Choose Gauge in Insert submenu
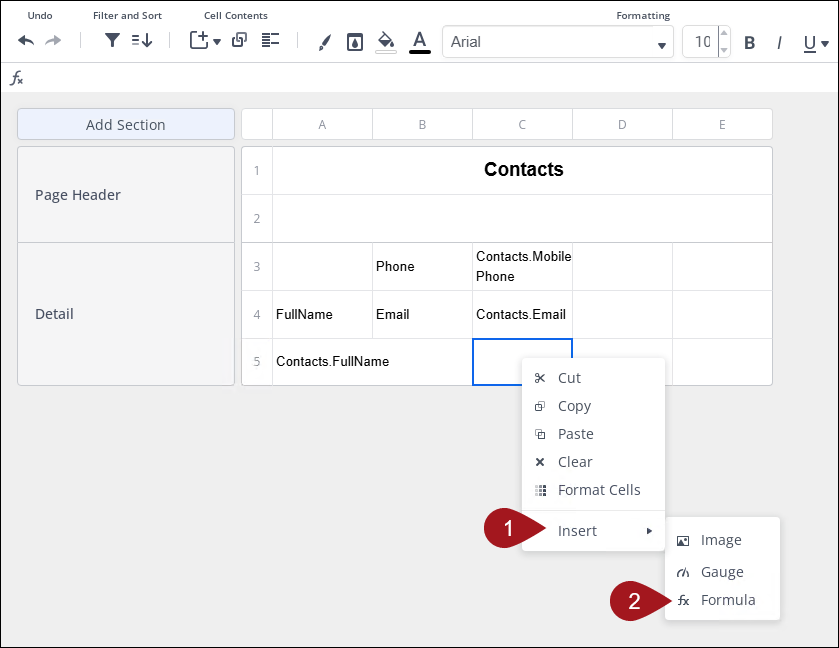The width and height of the screenshot is (839, 648). coord(722,572)
